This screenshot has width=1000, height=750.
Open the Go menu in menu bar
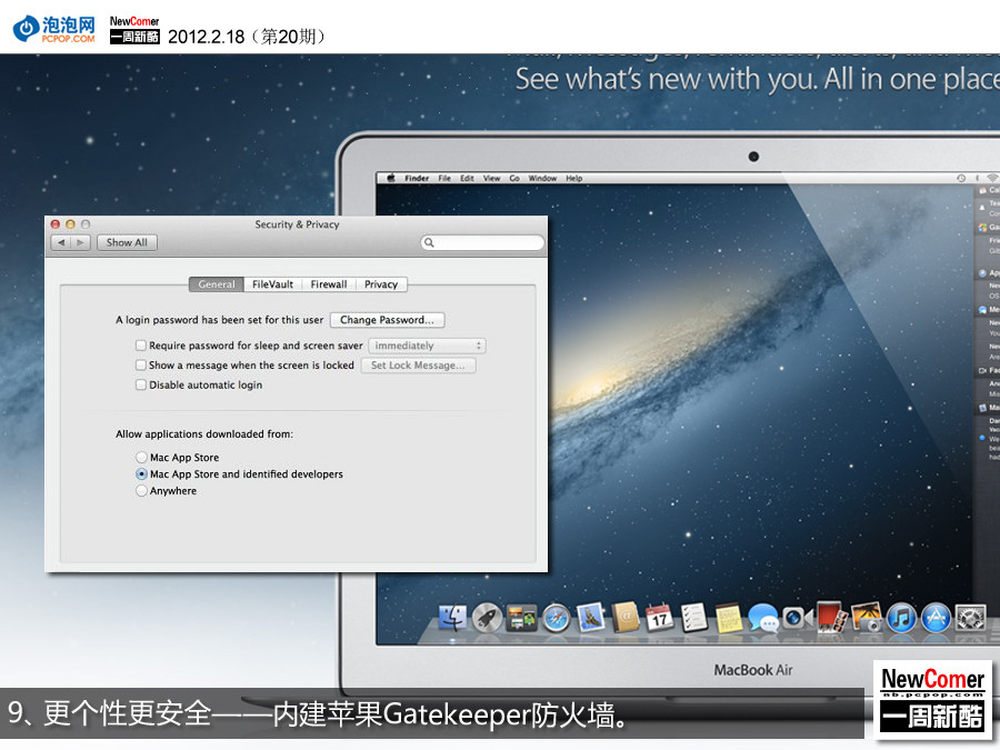coord(514,179)
